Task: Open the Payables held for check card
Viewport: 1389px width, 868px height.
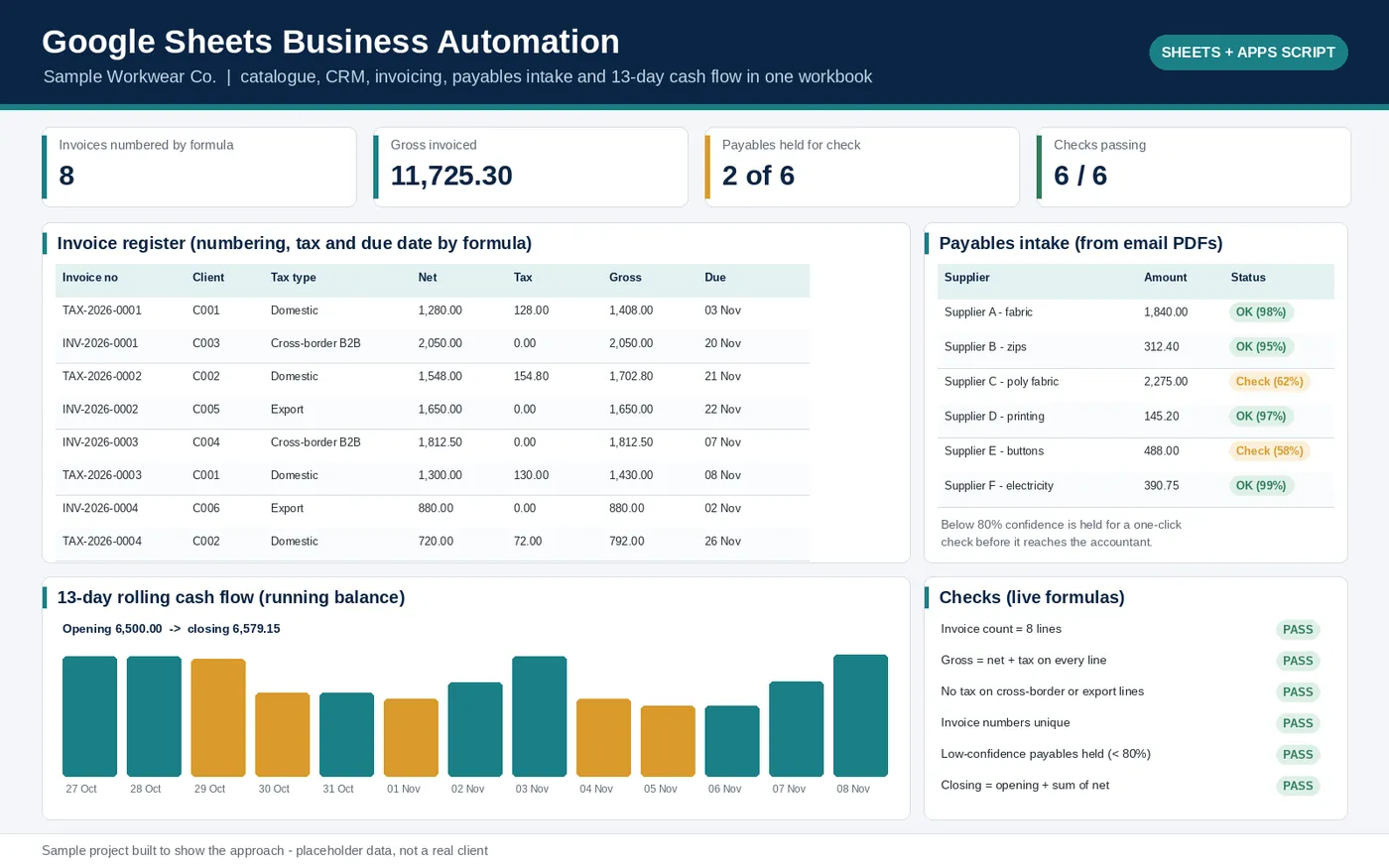Action: coord(862,167)
